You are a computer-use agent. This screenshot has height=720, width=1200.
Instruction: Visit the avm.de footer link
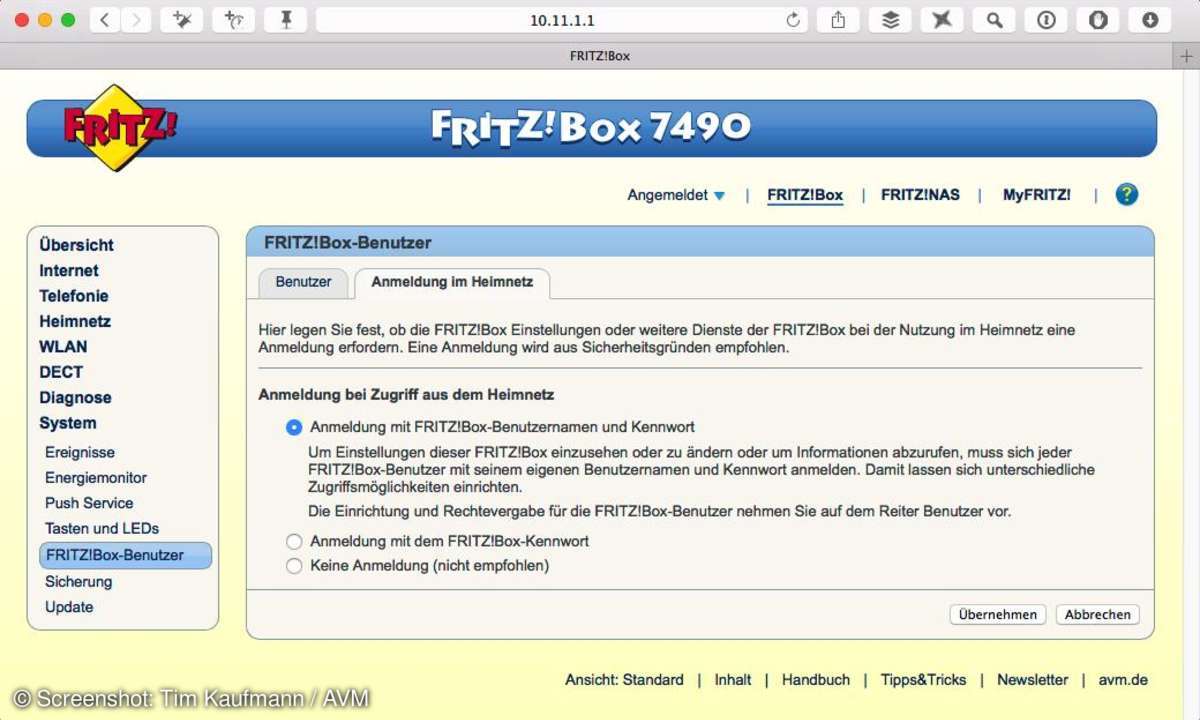1123,680
